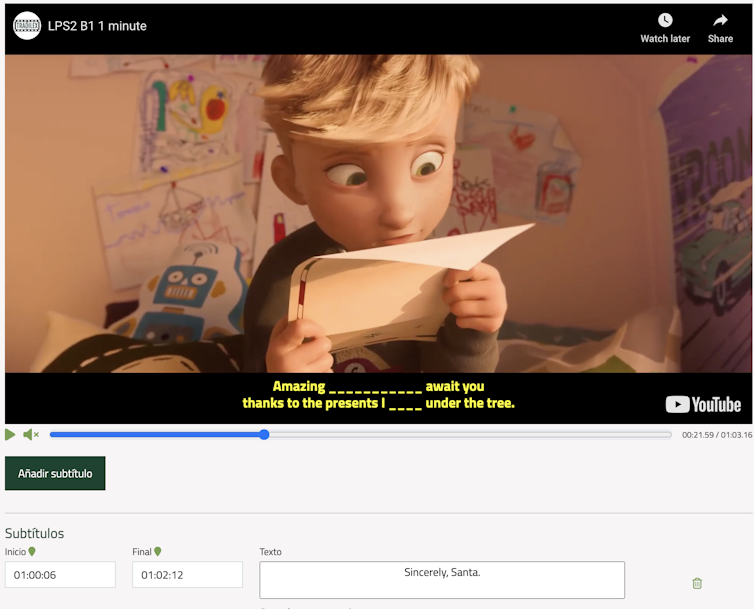Image resolution: width=754 pixels, height=609 pixels.
Task: Click the marker icon next to Inicio
Action: [32, 551]
